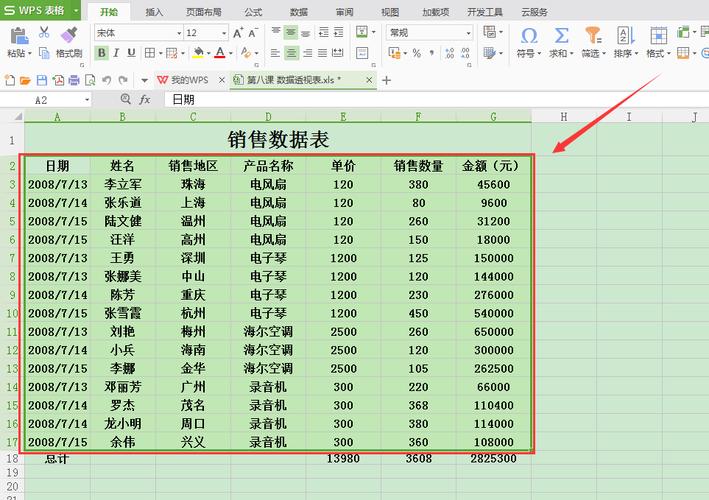
Task: Click the Sort A-Z icon
Action: click(x=626, y=35)
